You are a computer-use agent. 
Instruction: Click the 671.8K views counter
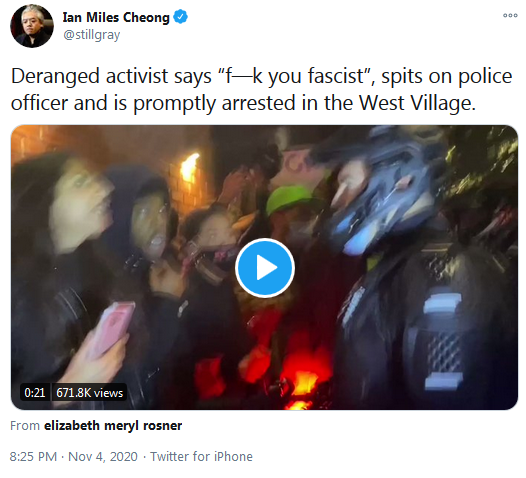tap(90, 392)
